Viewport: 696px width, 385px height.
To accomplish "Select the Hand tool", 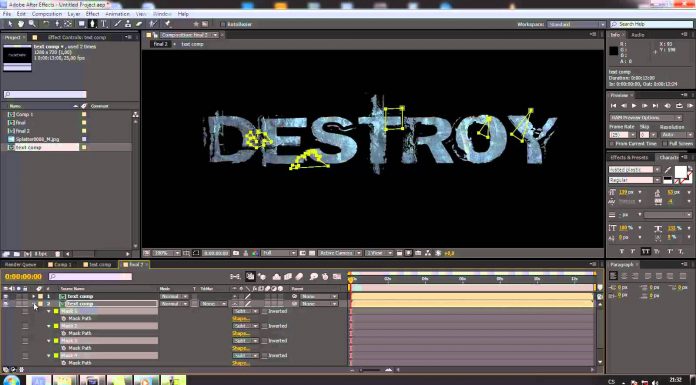I will click(21, 24).
